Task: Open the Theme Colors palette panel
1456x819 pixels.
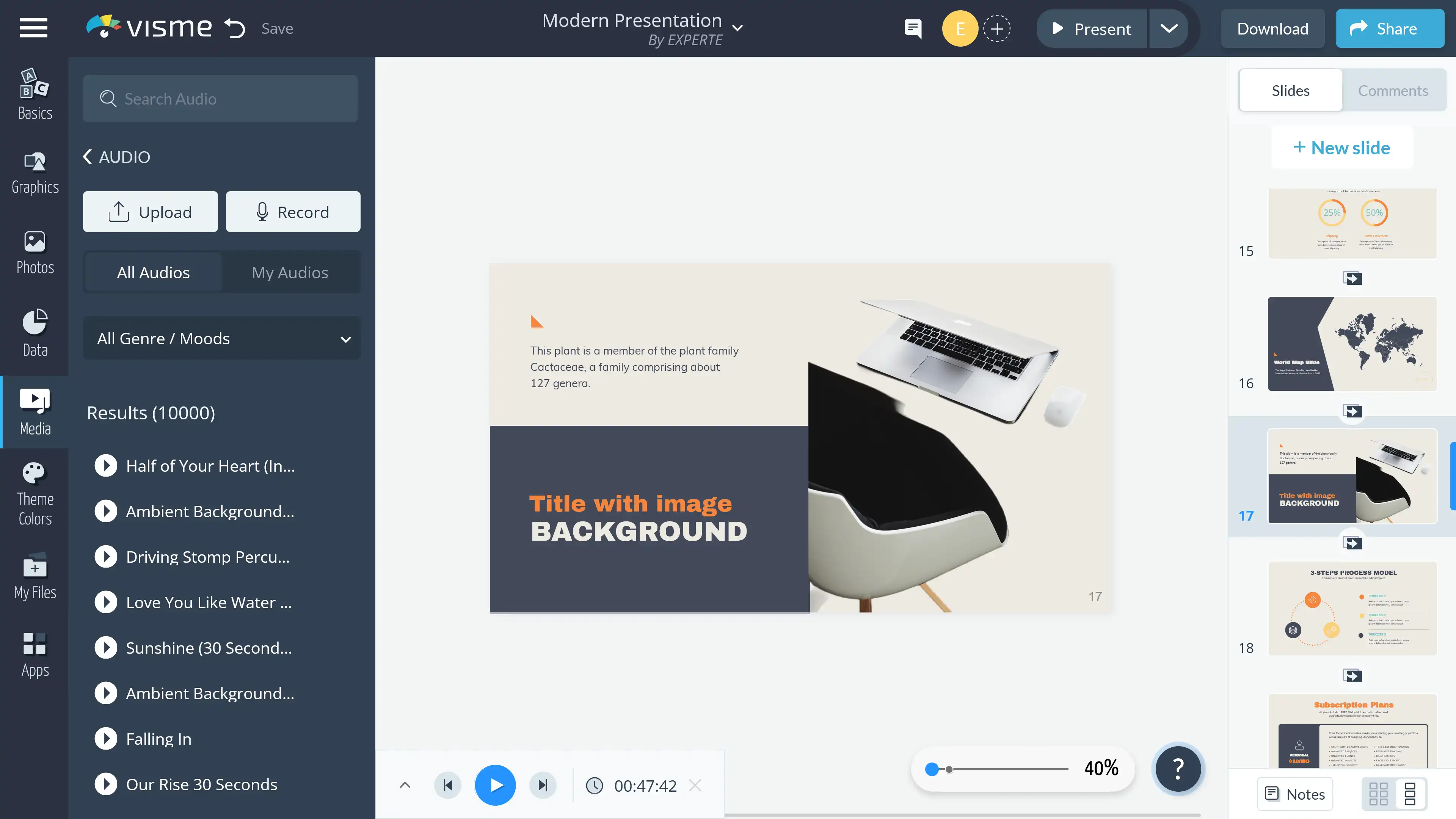Action: tap(35, 493)
